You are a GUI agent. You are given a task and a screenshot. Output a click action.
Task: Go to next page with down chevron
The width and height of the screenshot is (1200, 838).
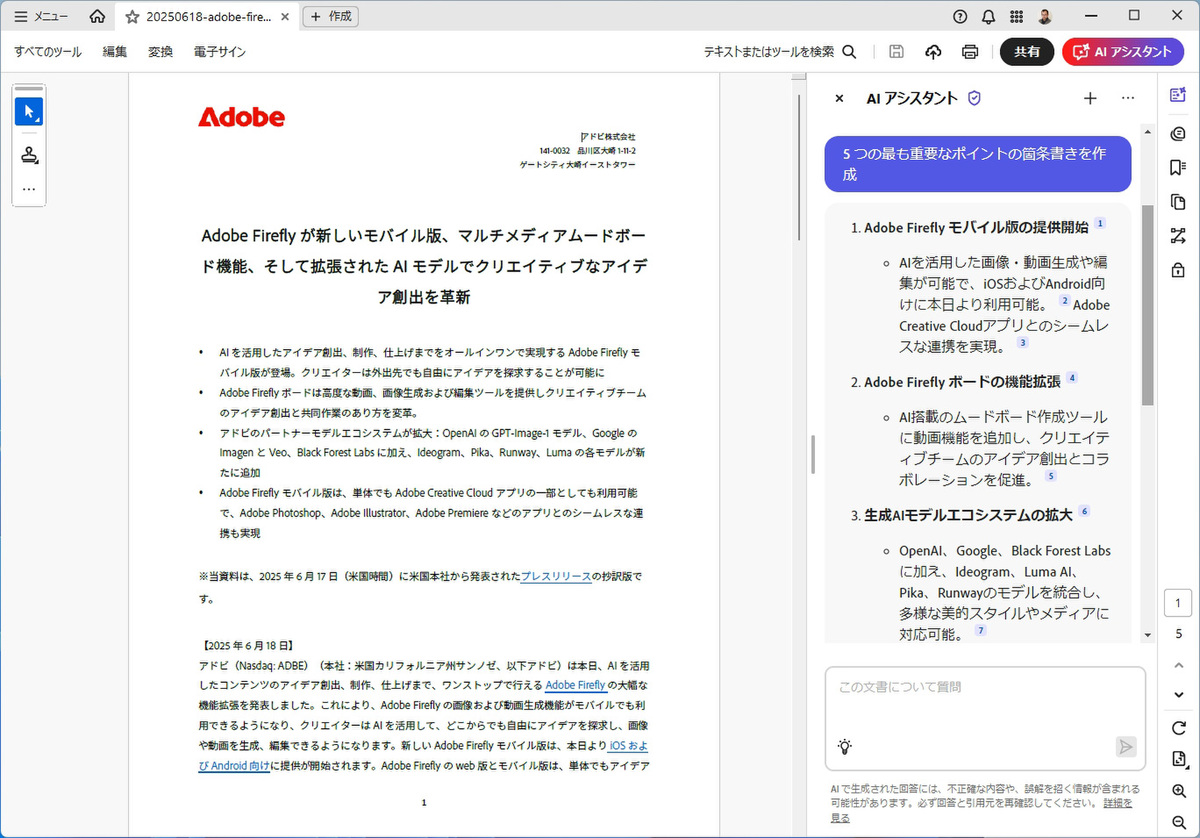[1178, 695]
